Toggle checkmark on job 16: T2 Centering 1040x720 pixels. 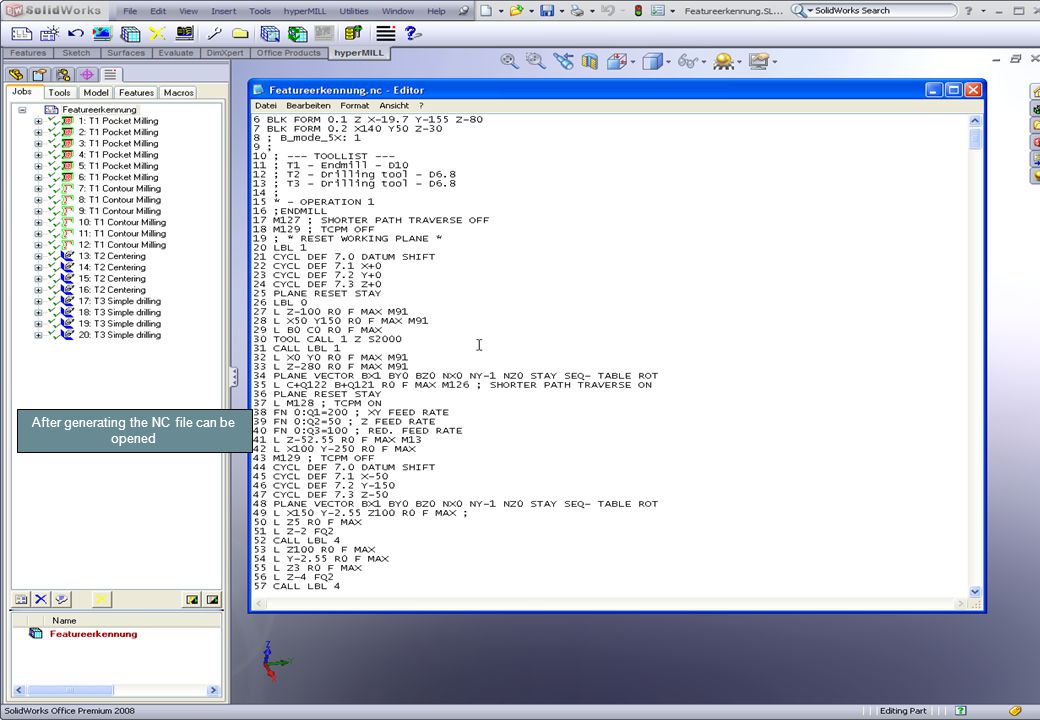click(x=54, y=290)
